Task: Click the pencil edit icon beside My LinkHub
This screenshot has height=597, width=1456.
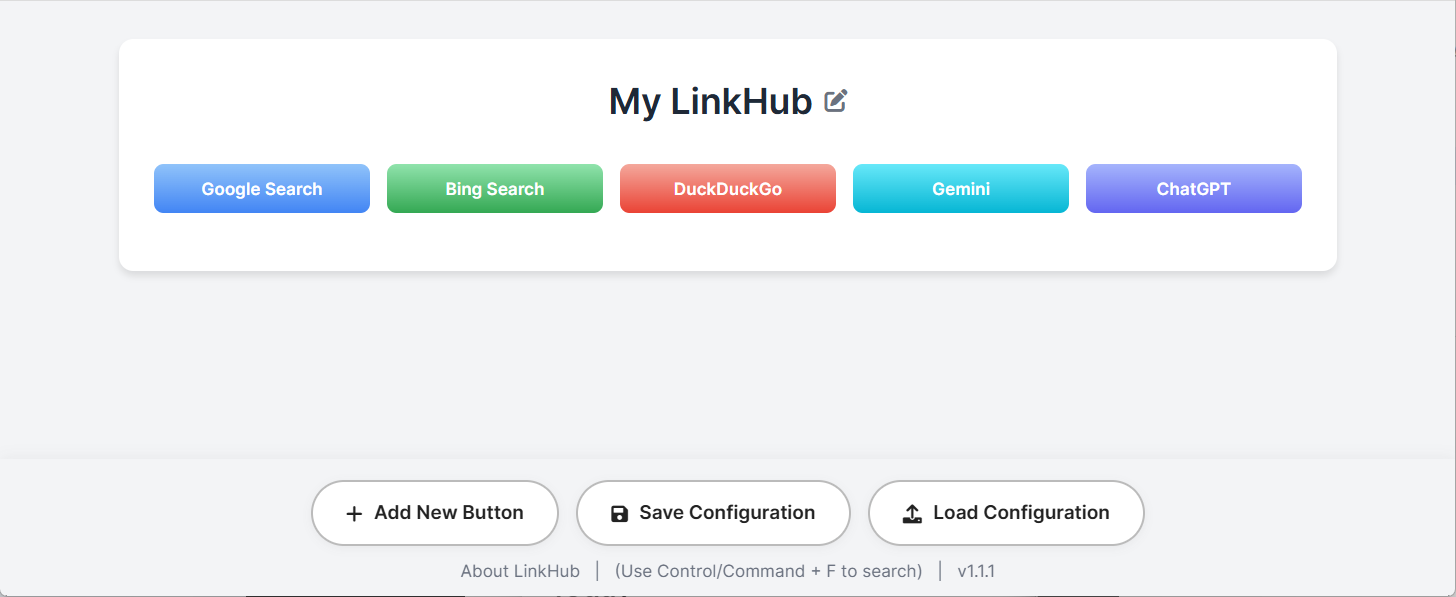Action: click(835, 101)
